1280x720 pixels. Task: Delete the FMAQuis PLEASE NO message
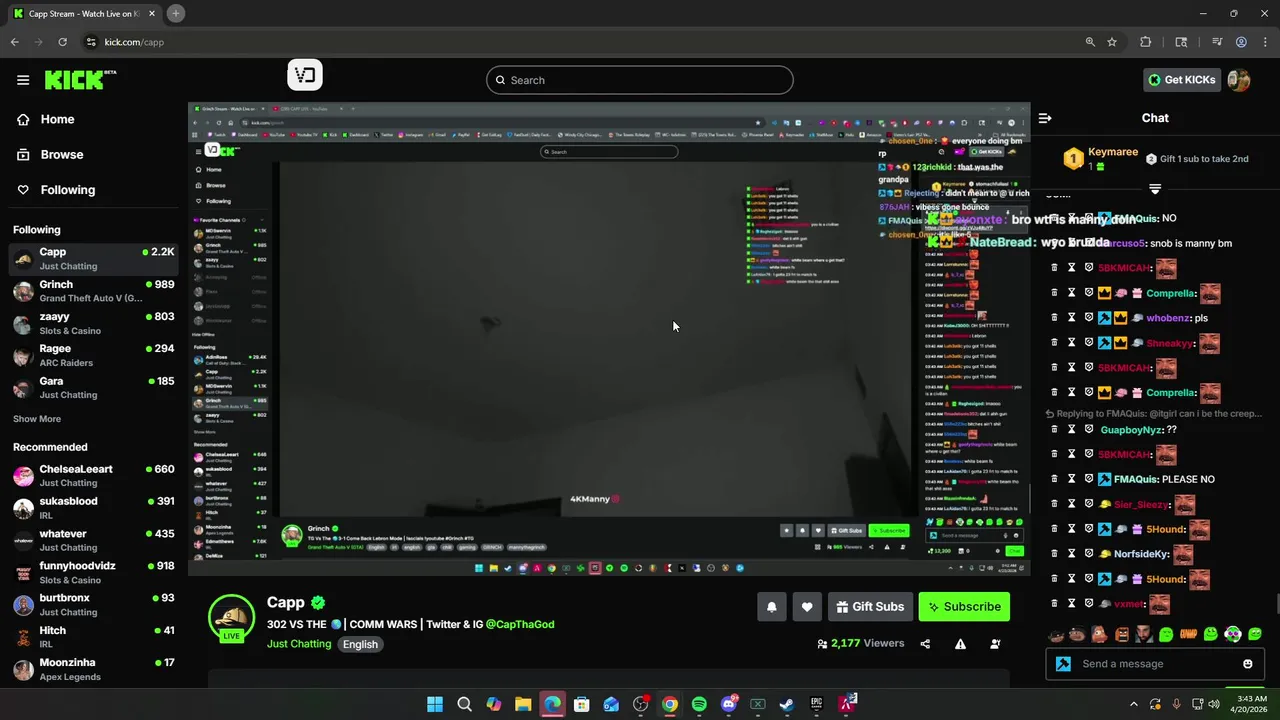(1054, 479)
